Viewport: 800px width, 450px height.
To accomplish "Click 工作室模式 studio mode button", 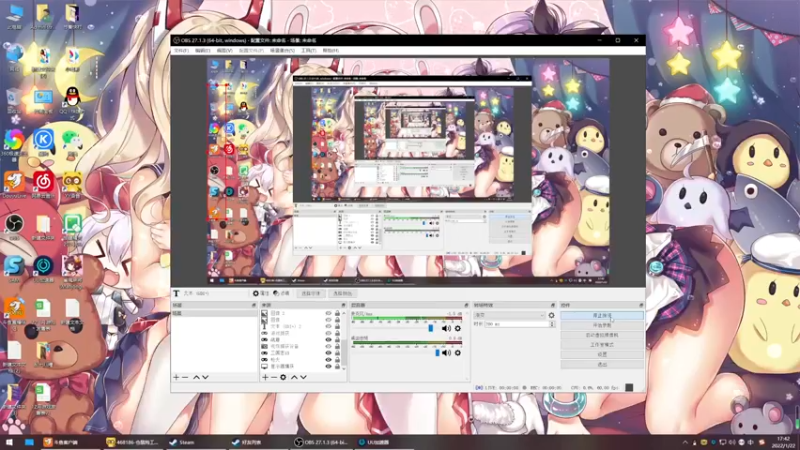I will 602,345.
